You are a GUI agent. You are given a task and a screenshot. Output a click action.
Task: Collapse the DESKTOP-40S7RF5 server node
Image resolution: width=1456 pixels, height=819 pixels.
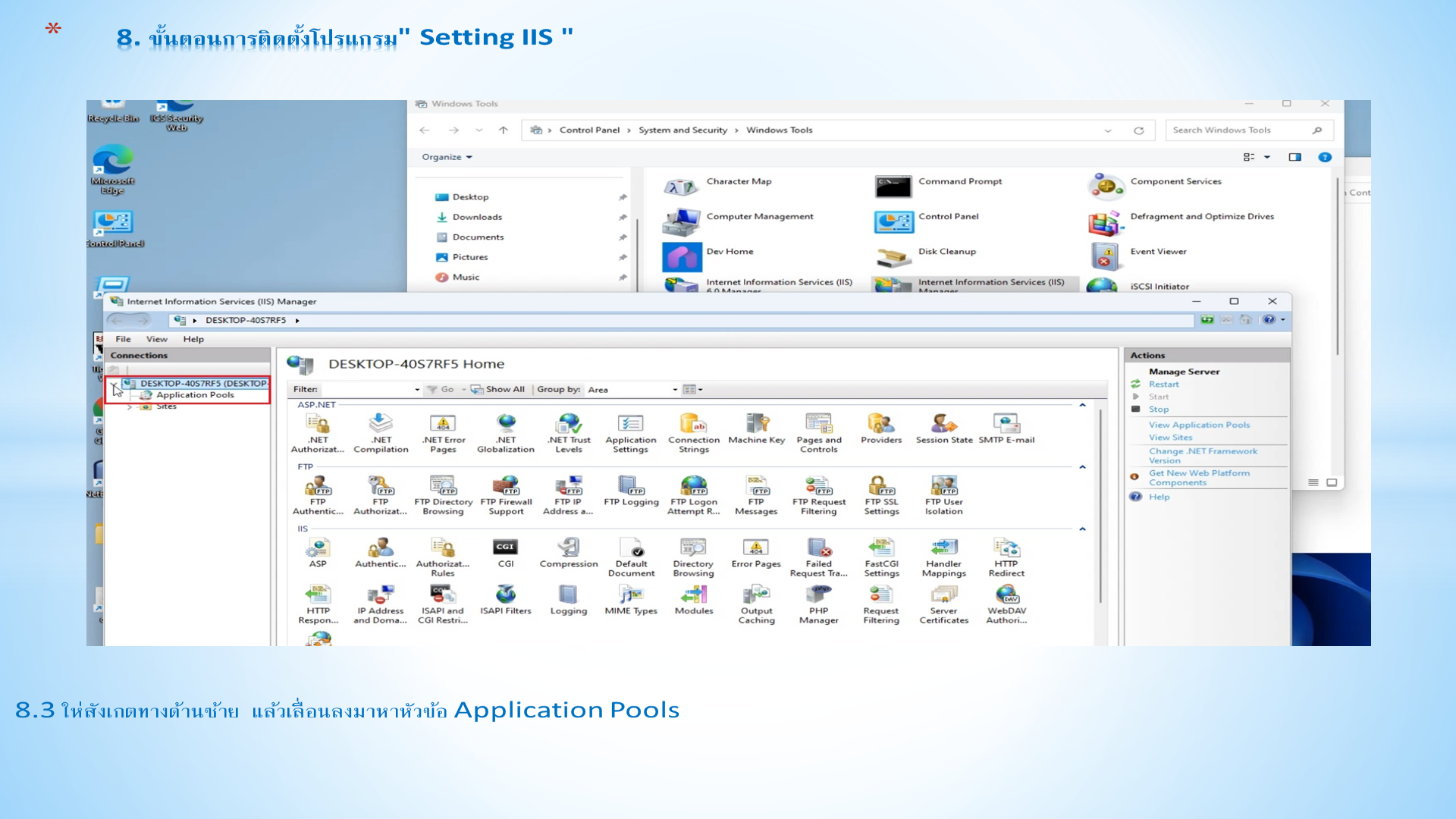115,385
